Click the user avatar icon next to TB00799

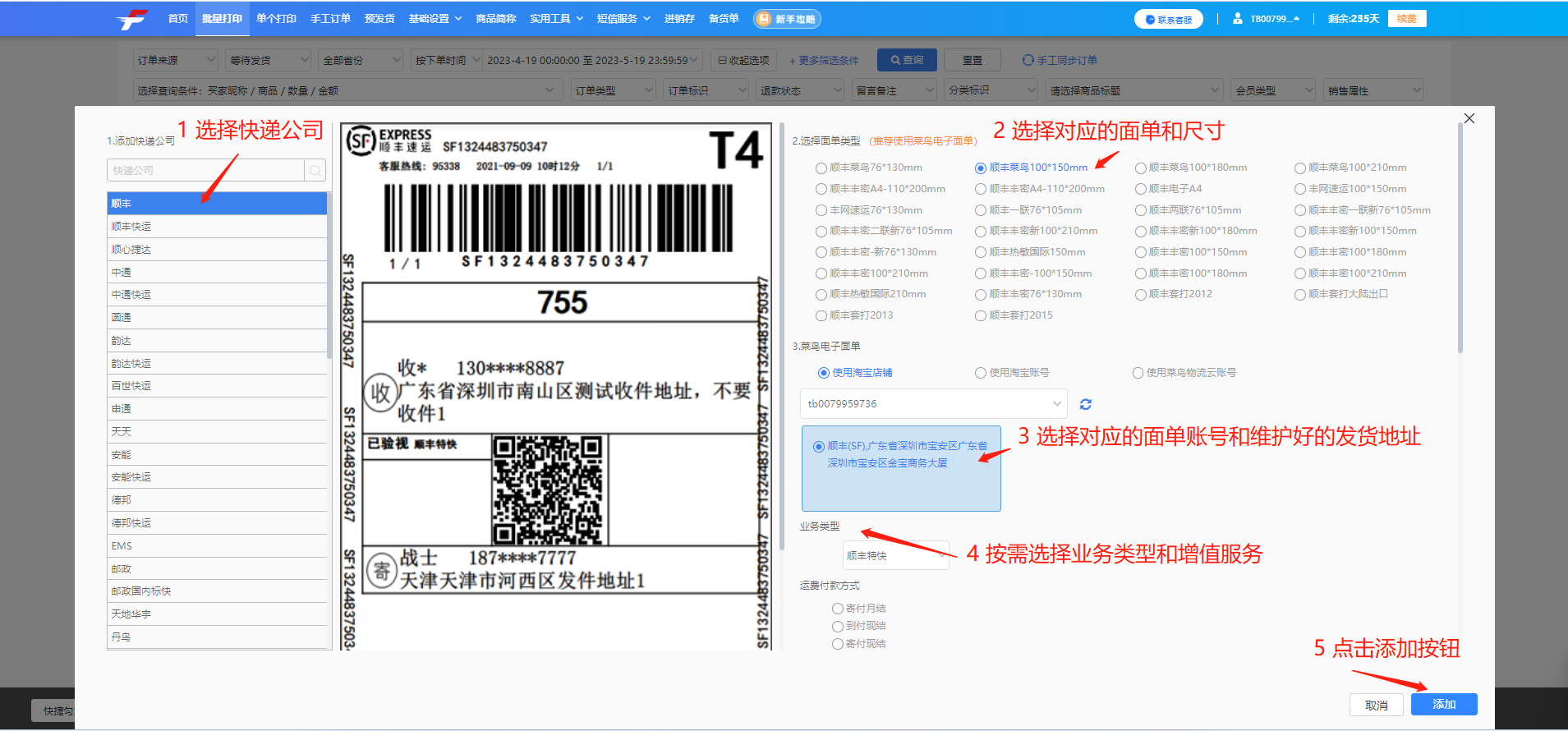1238,18
